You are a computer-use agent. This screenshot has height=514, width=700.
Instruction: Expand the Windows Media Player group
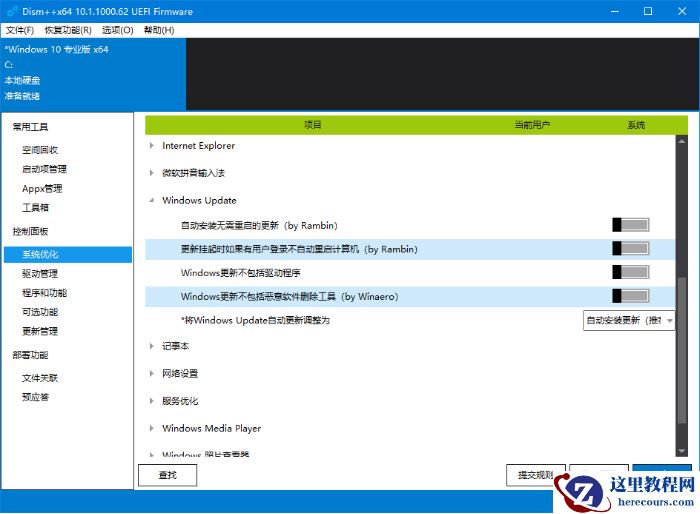point(152,428)
